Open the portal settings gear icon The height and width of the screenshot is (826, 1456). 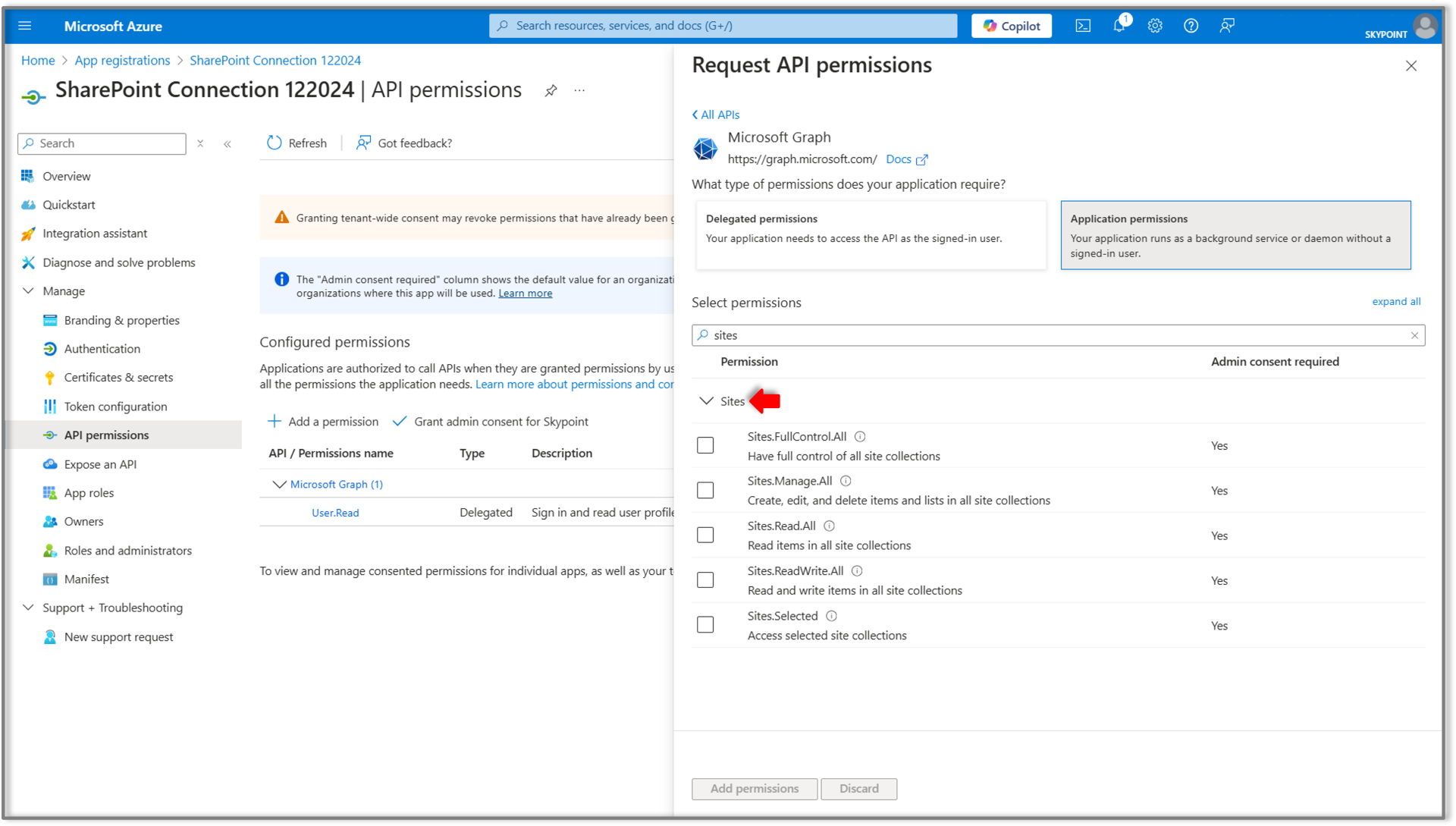pyautogui.click(x=1155, y=26)
